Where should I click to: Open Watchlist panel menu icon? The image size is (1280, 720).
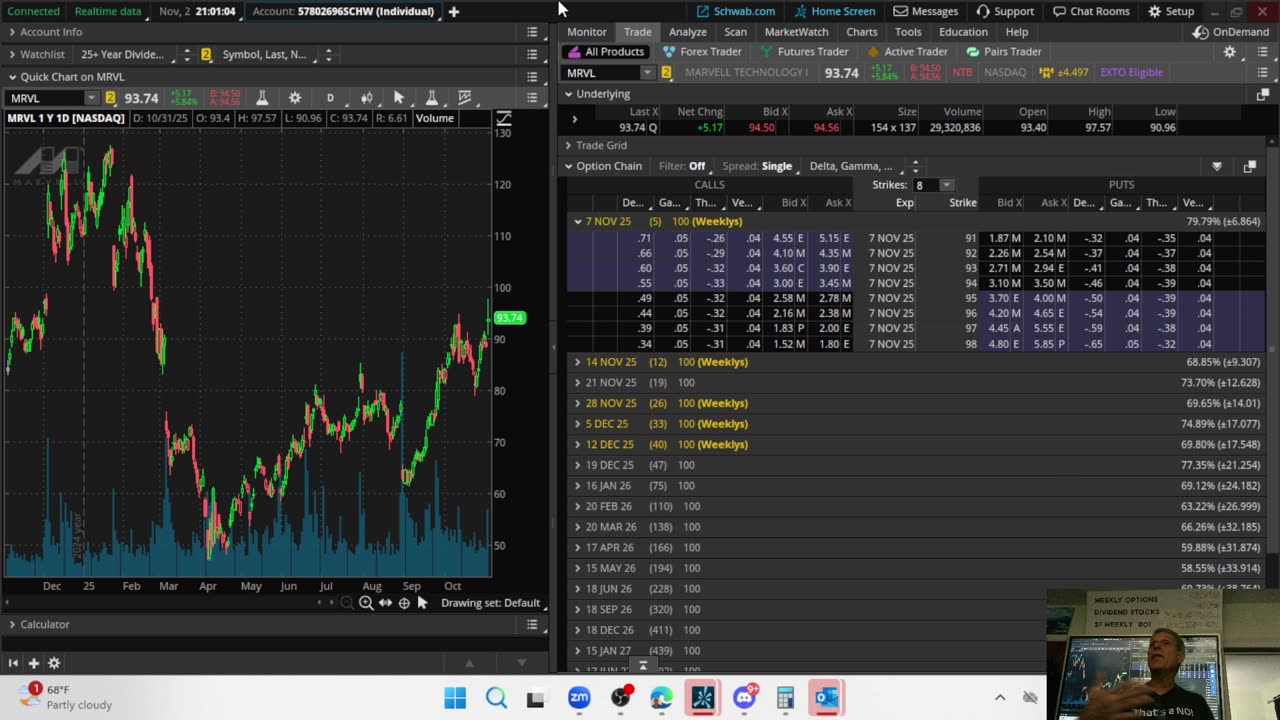tap(532, 54)
